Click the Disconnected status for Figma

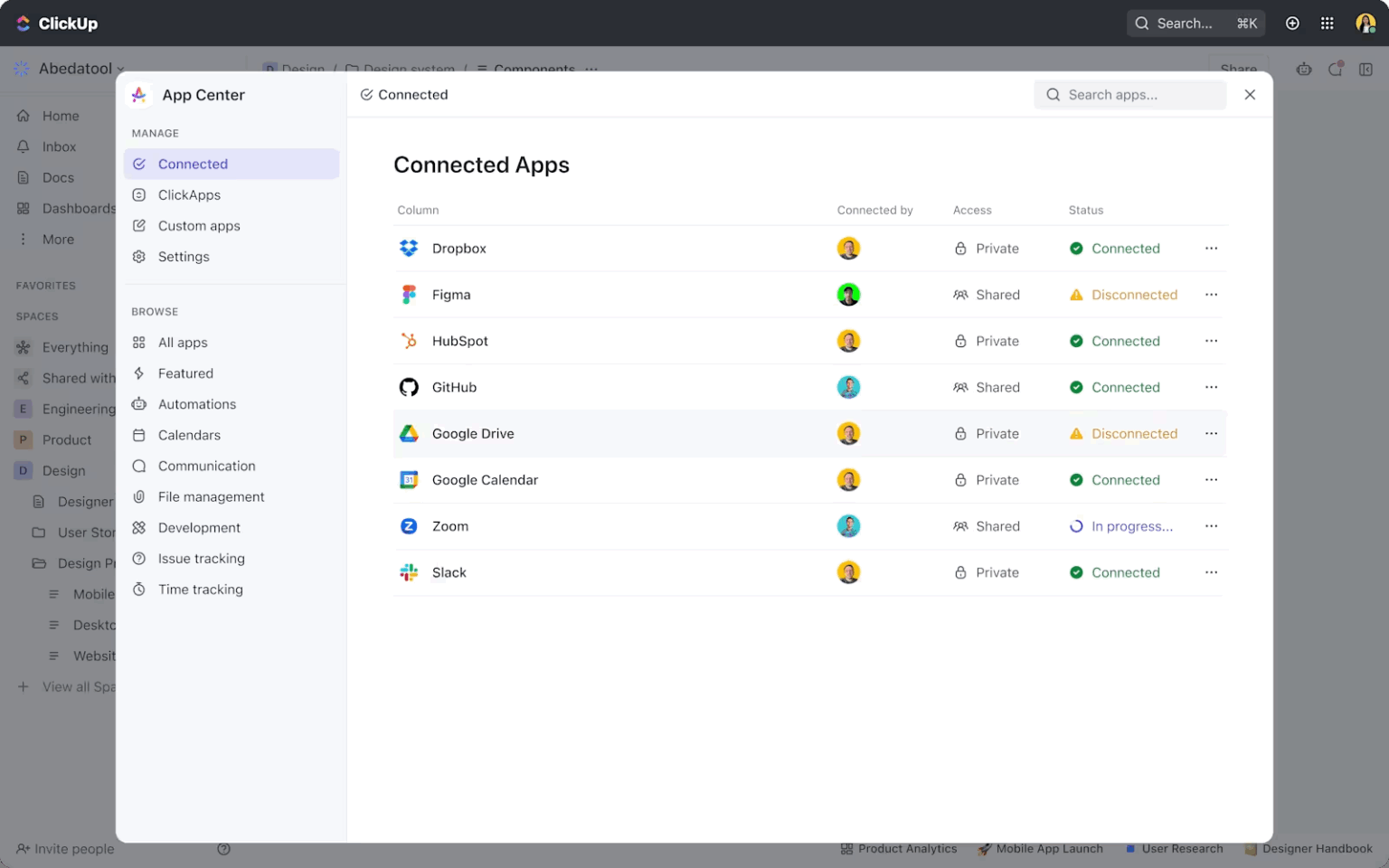[1133, 295]
